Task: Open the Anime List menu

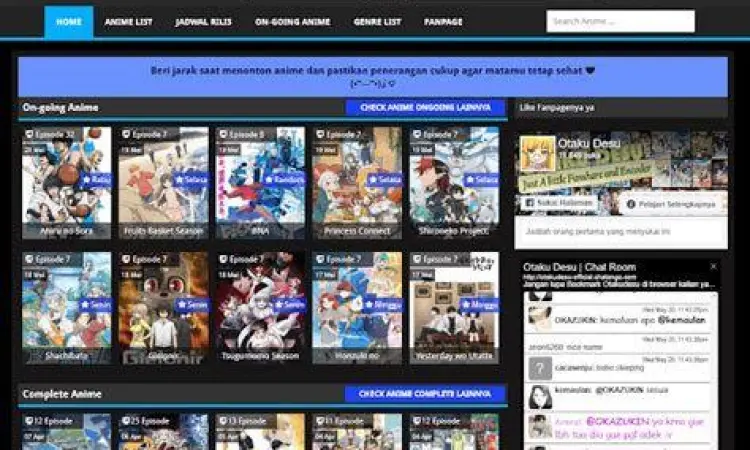Action: point(129,21)
